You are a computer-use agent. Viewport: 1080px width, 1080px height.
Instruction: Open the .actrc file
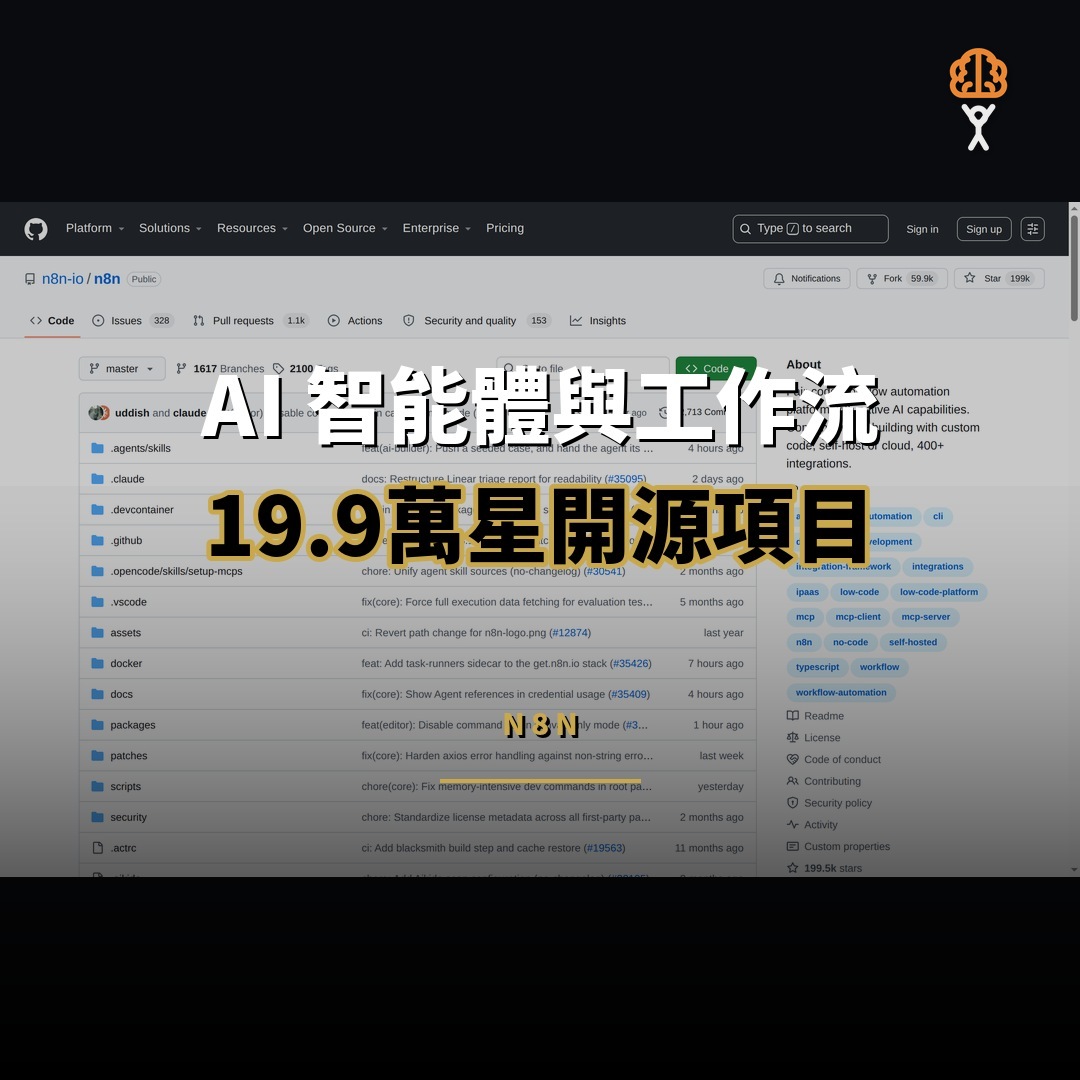click(x=123, y=849)
